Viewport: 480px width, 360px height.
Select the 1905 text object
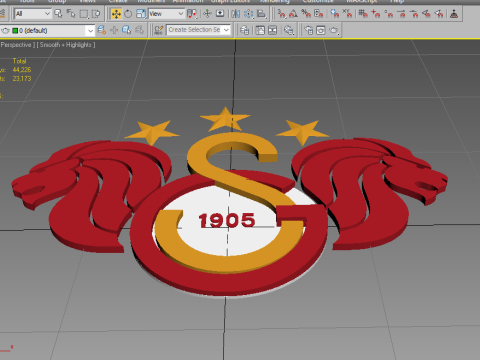pos(227,220)
